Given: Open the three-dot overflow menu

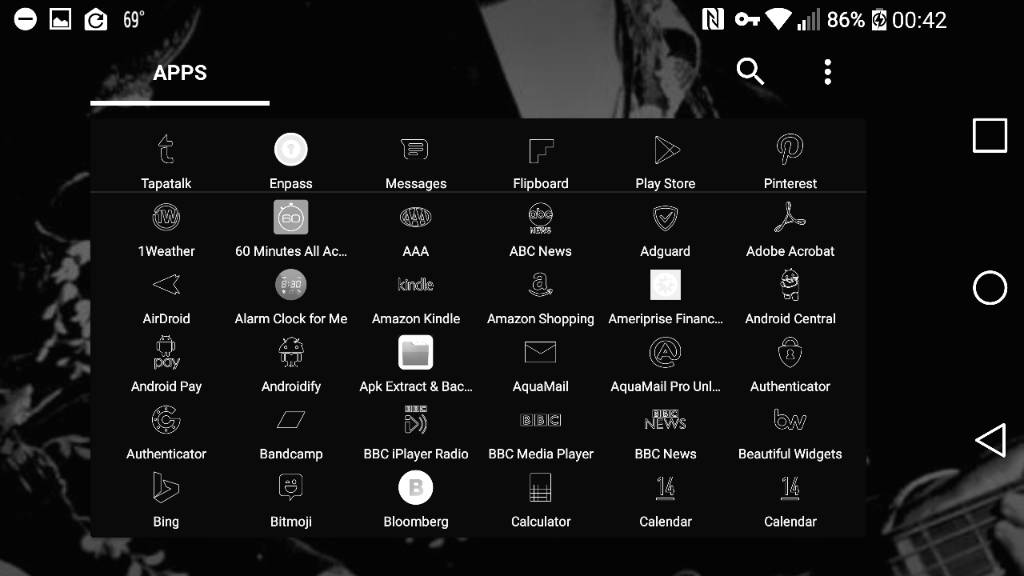Looking at the screenshot, I should pyautogui.click(x=827, y=72).
